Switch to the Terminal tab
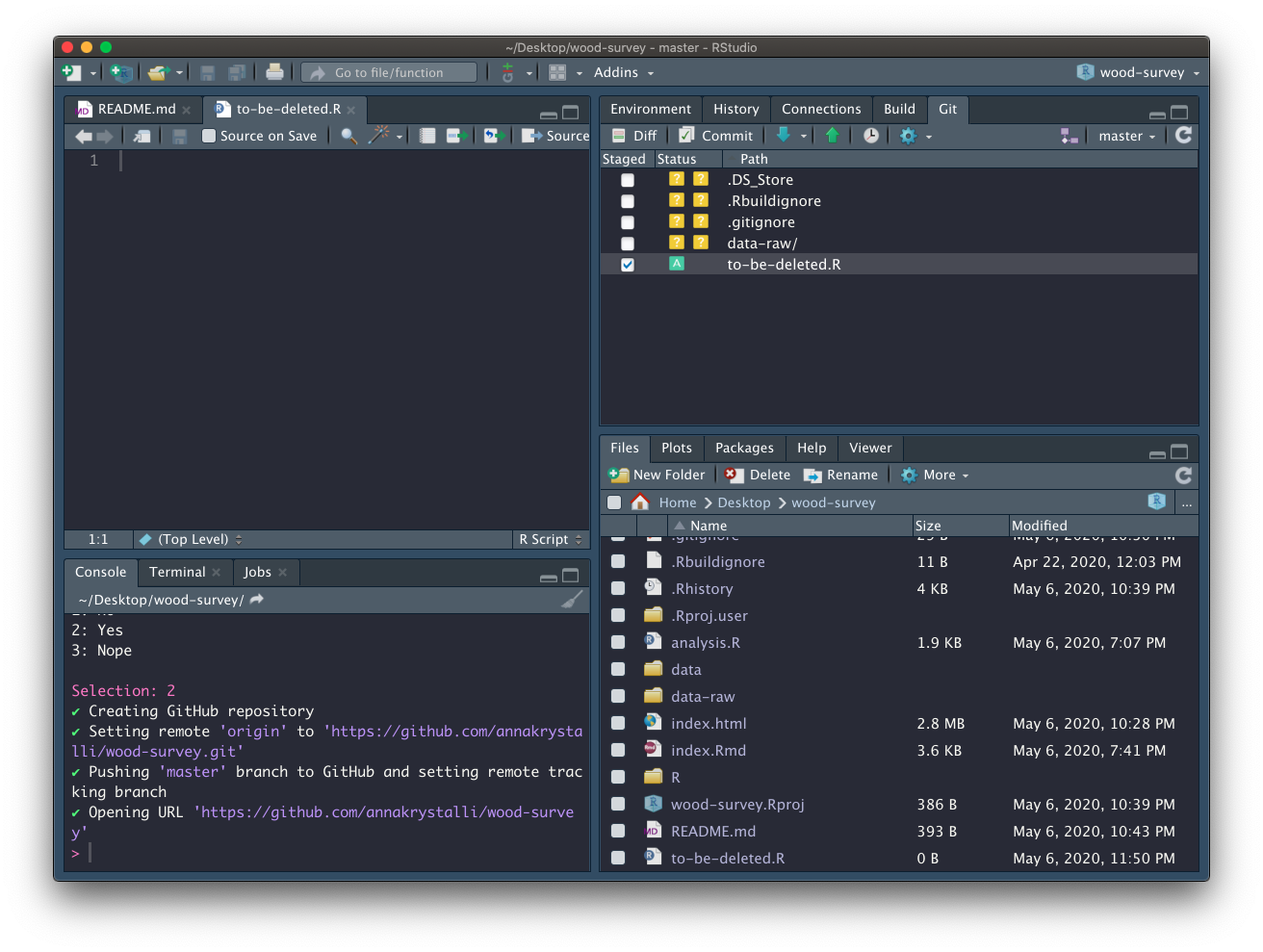The image size is (1263, 952). pyautogui.click(x=177, y=572)
